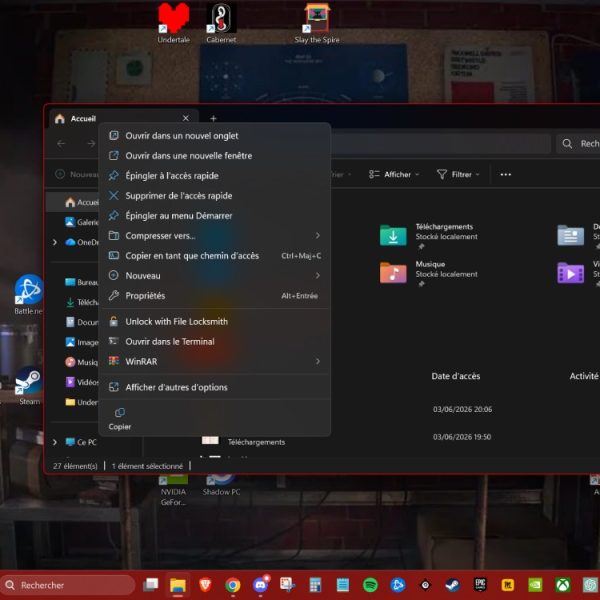The height and width of the screenshot is (600, 600).
Task: Click the '03/06/2026 20:06' date cell
Action: 462,409
